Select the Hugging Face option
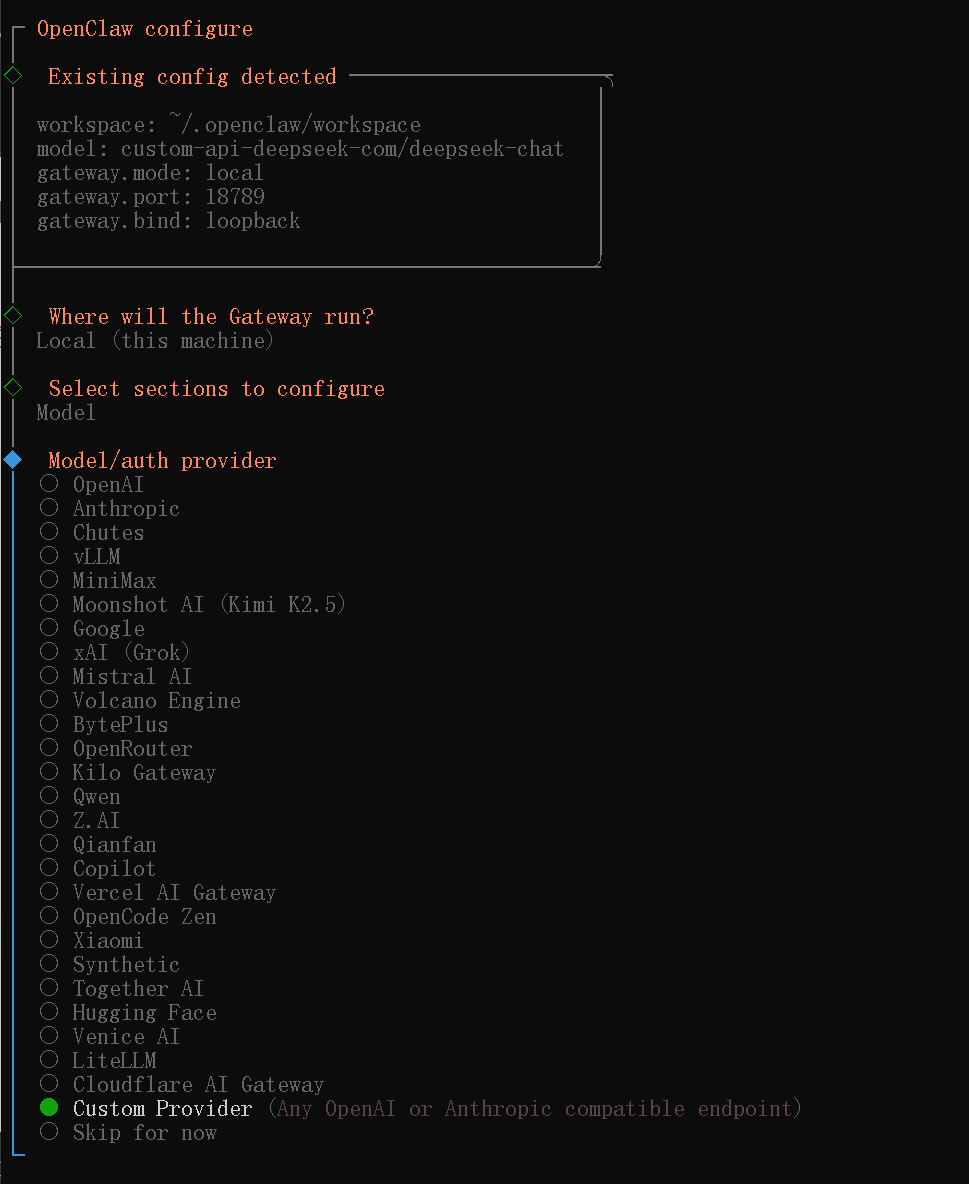The image size is (969, 1184). tap(128, 1013)
